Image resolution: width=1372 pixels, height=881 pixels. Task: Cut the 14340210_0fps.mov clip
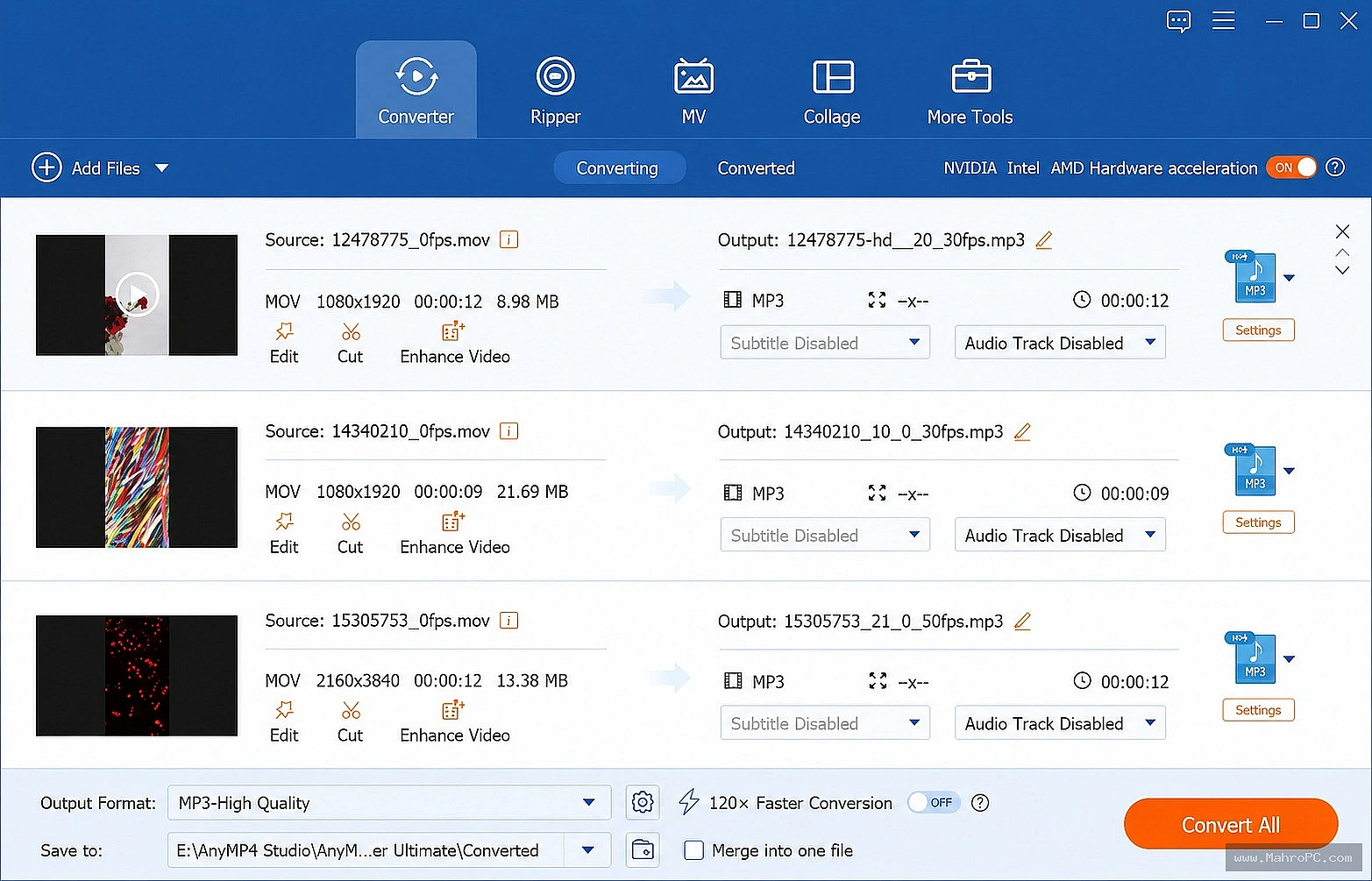(x=351, y=533)
